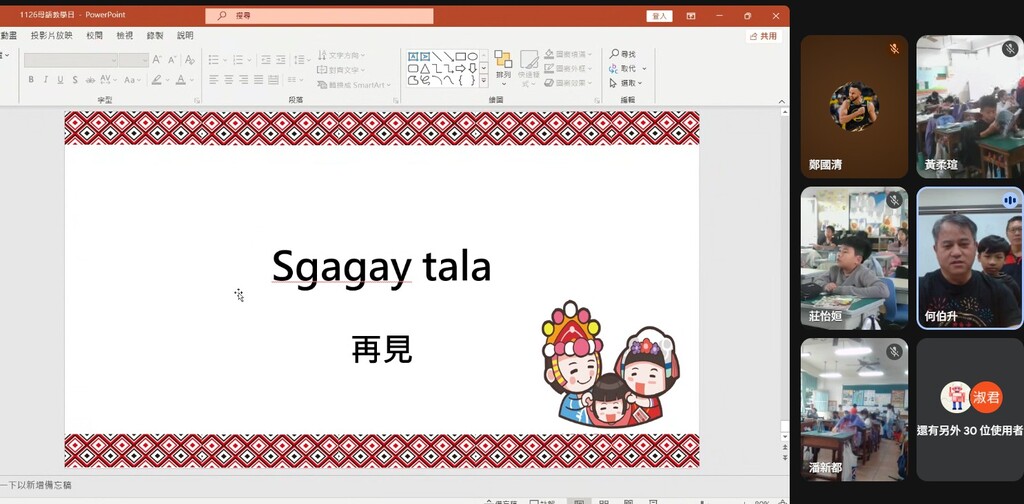Toggle underline formatting
Image resolution: width=1024 pixels, height=504 pixels.
[x=60, y=80]
